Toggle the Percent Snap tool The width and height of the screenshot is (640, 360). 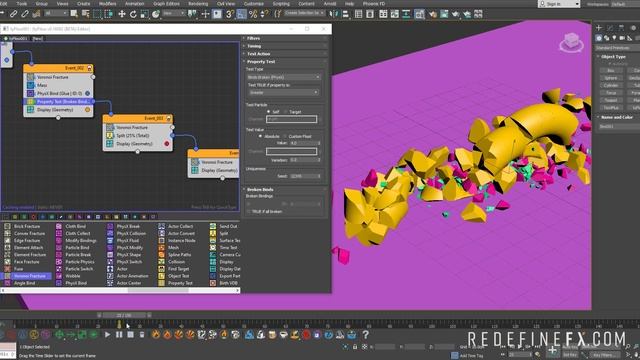coord(253,14)
